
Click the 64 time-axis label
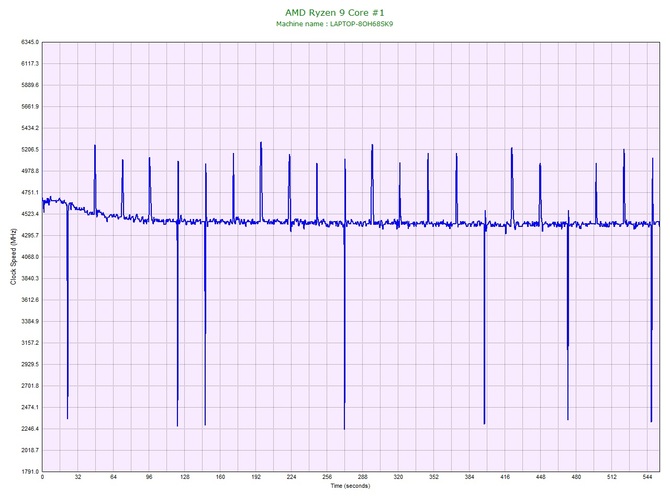[x=113, y=477]
